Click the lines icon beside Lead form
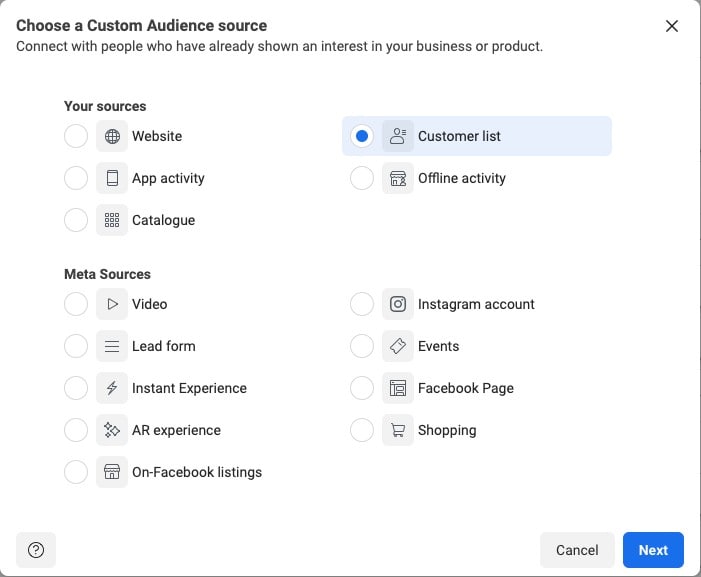Image resolution: width=701 pixels, height=577 pixels. 112,346
